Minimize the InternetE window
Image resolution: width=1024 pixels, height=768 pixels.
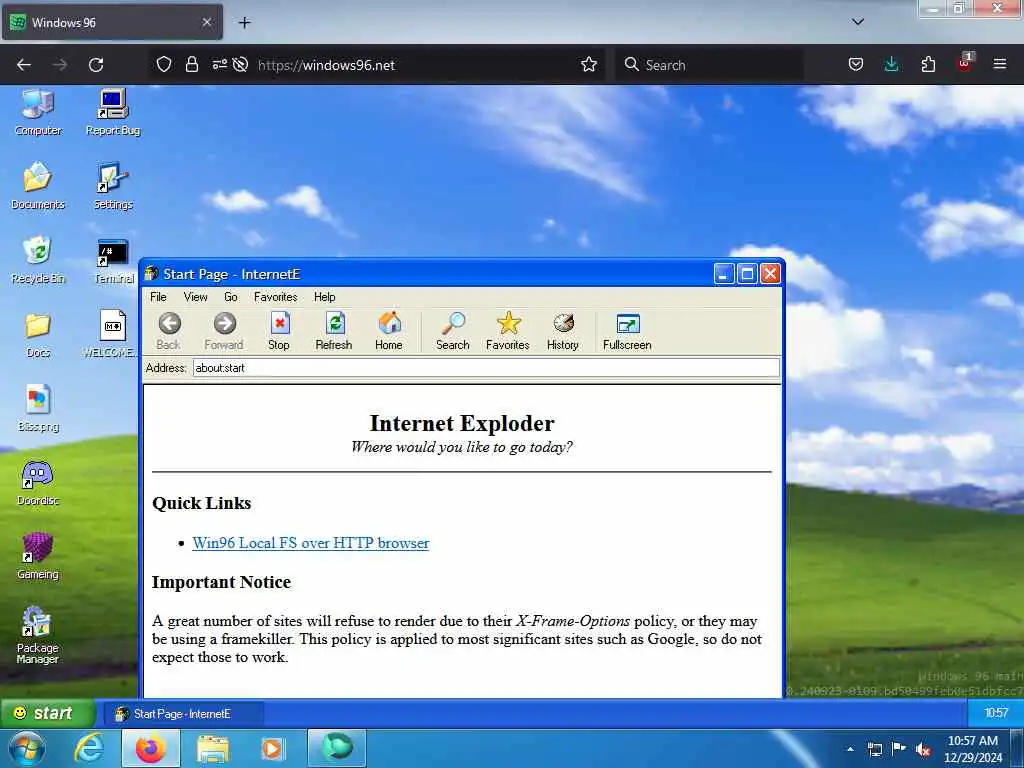(724, 274)
